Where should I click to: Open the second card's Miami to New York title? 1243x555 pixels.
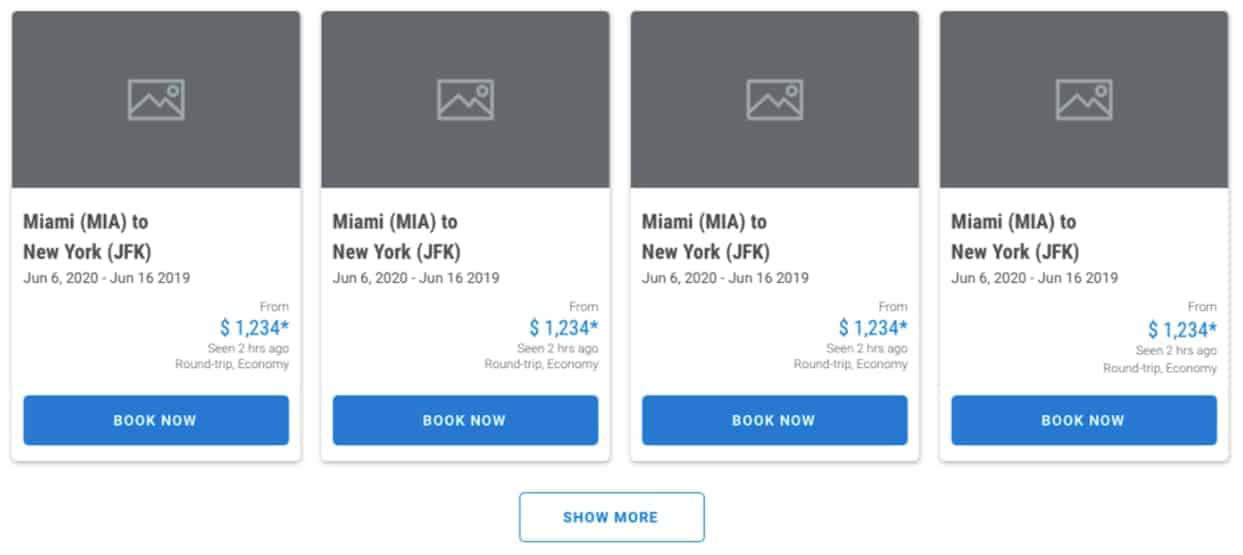(x=397, y=236)
